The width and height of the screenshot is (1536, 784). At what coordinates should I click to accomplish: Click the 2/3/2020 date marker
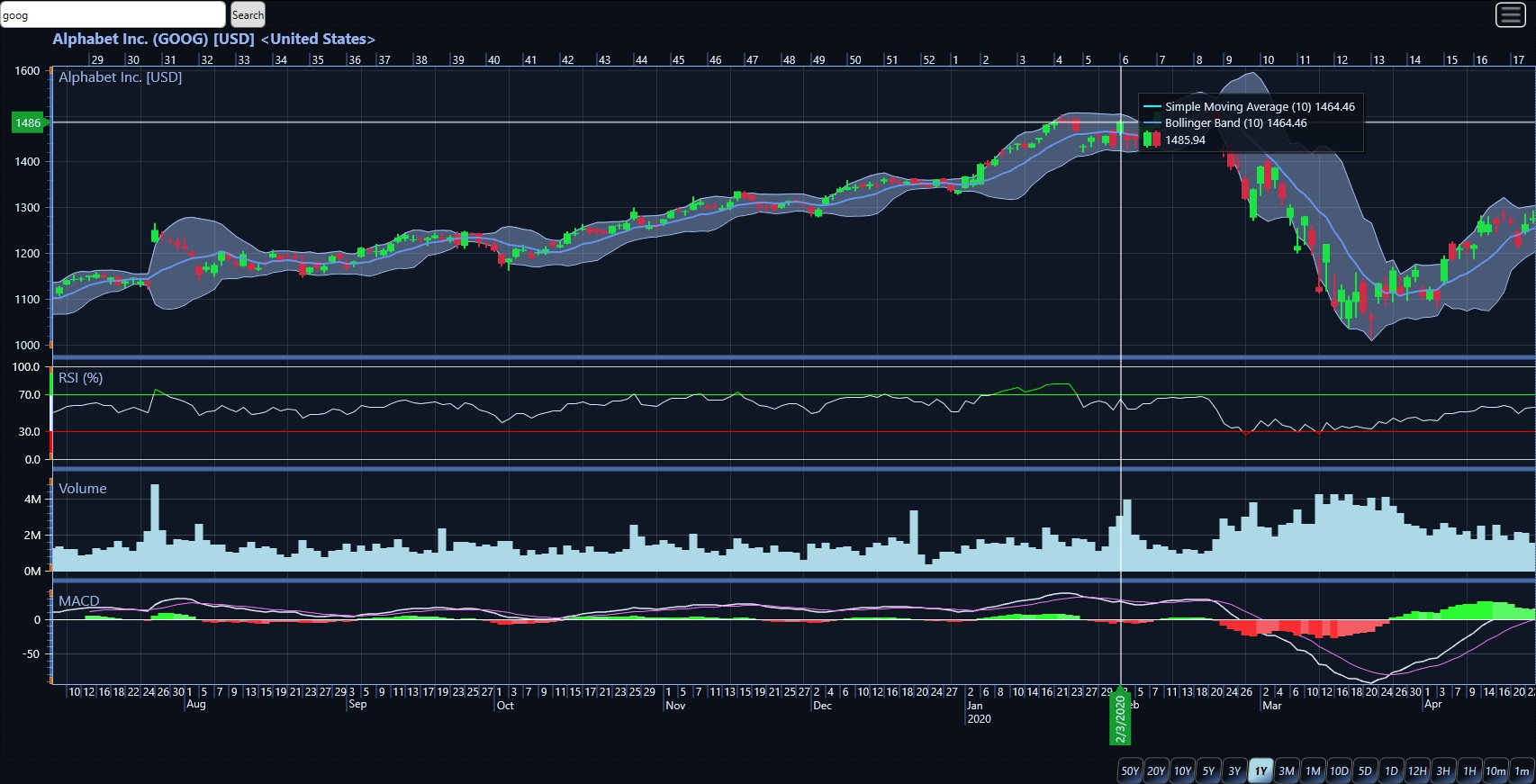pos(1120,717)
